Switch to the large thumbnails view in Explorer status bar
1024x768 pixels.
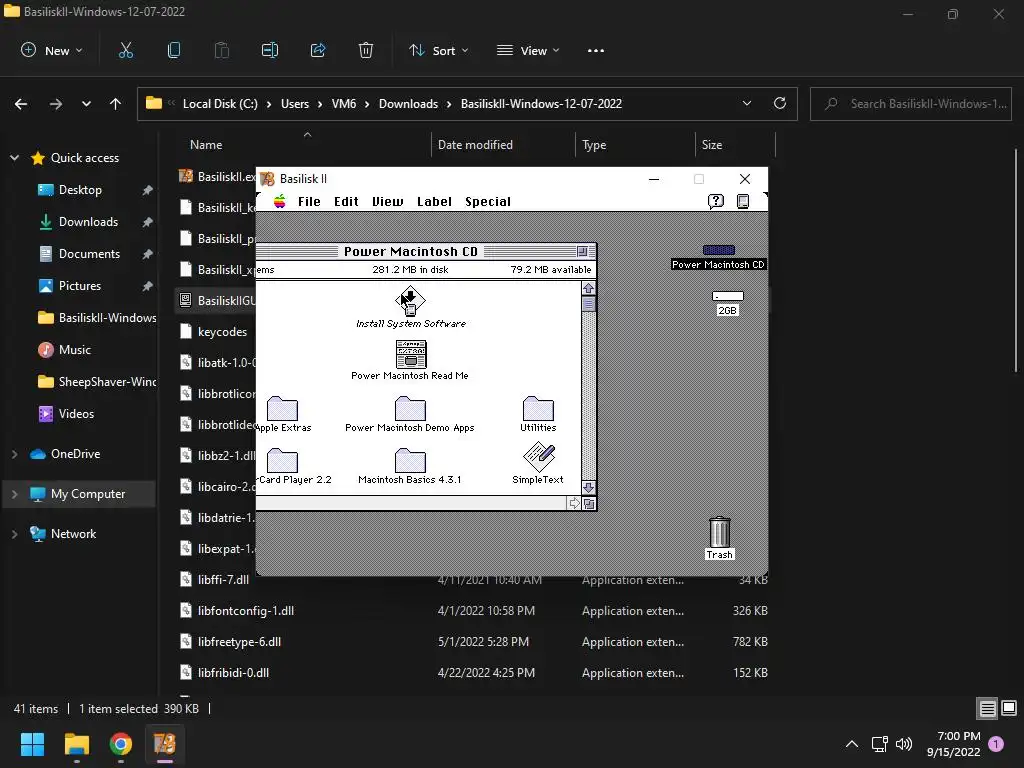[x=1009, y=708]
